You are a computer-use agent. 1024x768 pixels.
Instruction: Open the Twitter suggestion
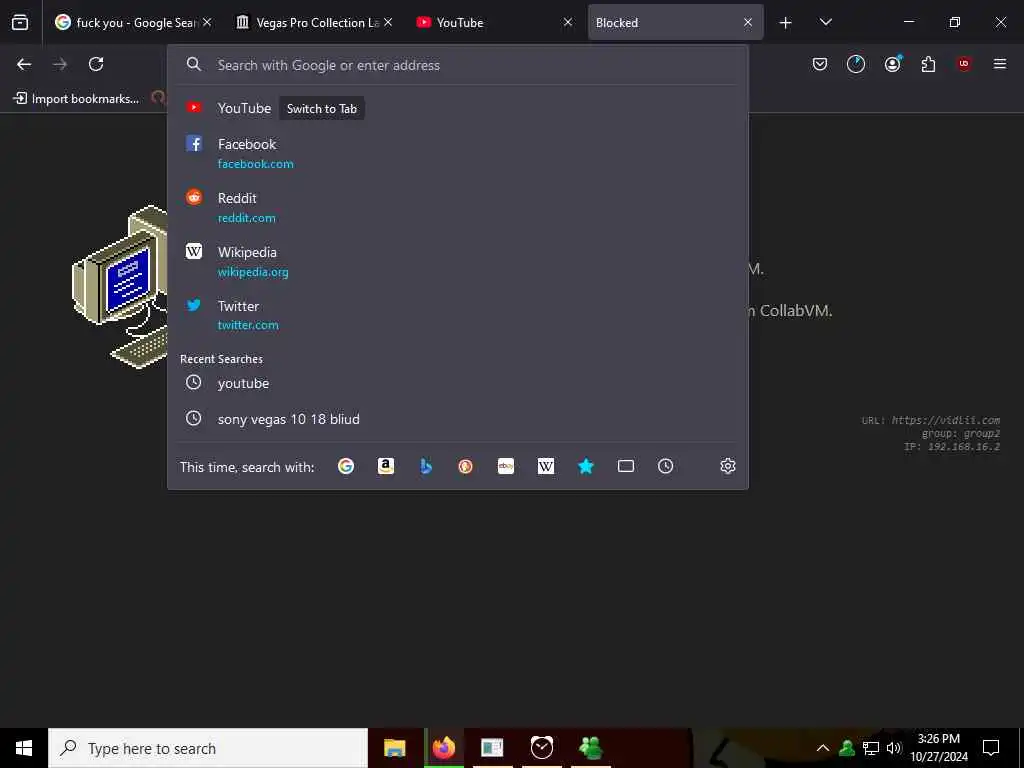coord(457,315)
